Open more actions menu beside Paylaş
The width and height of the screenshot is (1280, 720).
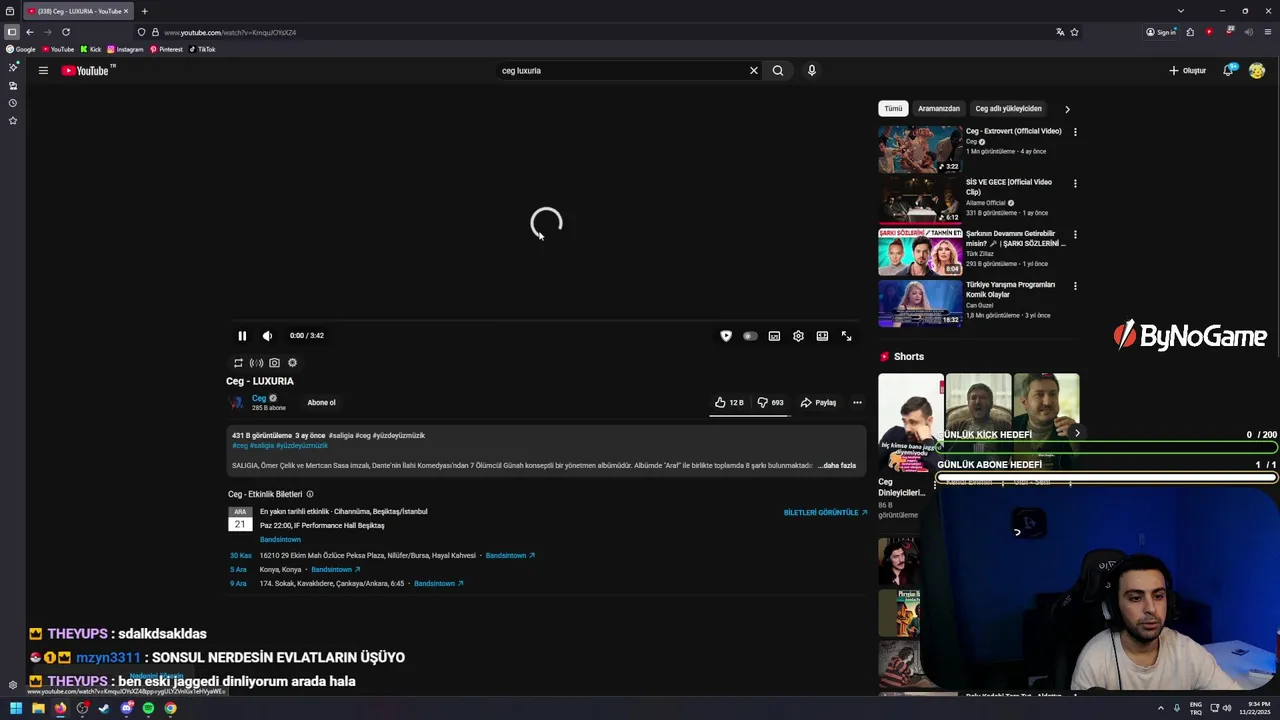(x=857, y=403)
